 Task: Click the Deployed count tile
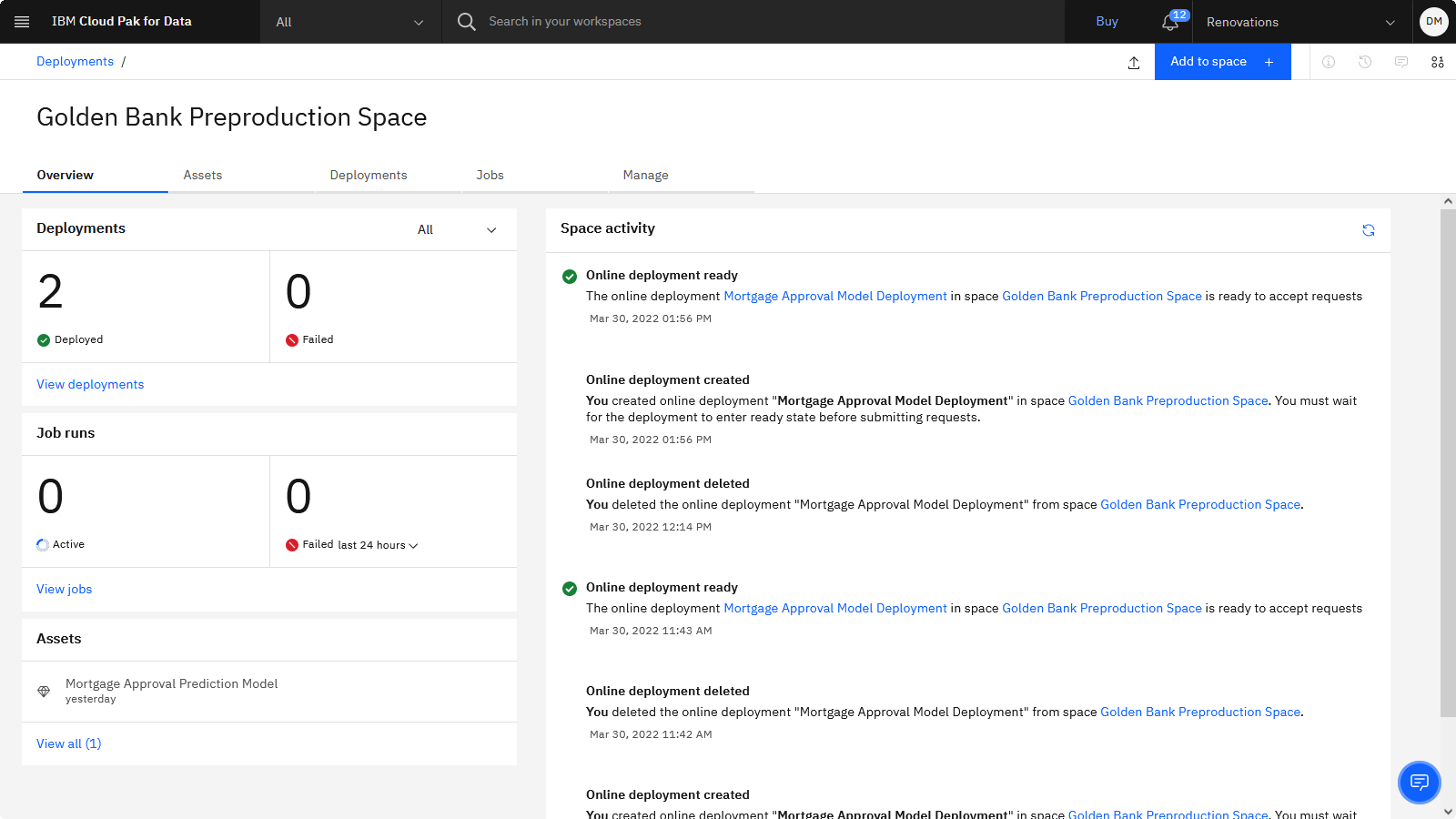click(x=146, y=307)
